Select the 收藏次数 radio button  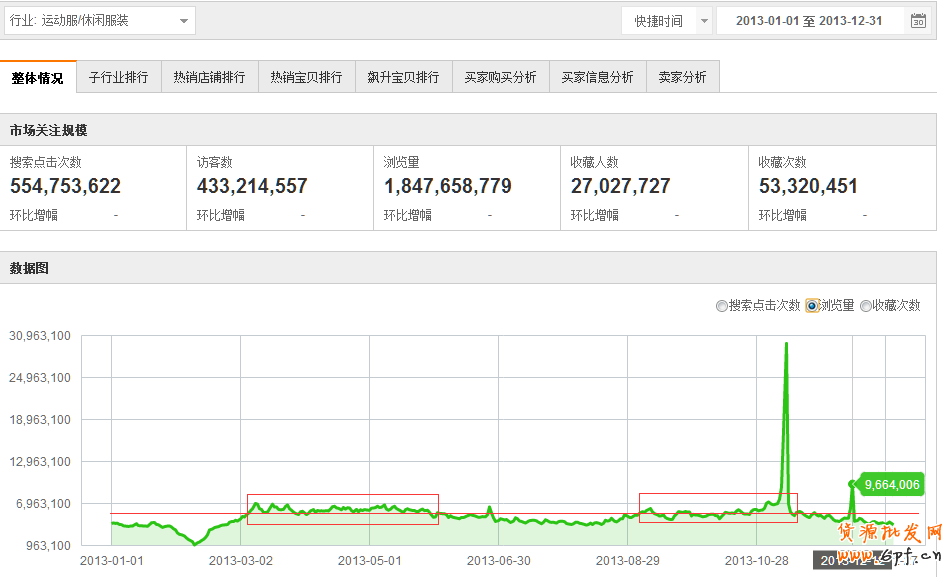pos(866,306)
